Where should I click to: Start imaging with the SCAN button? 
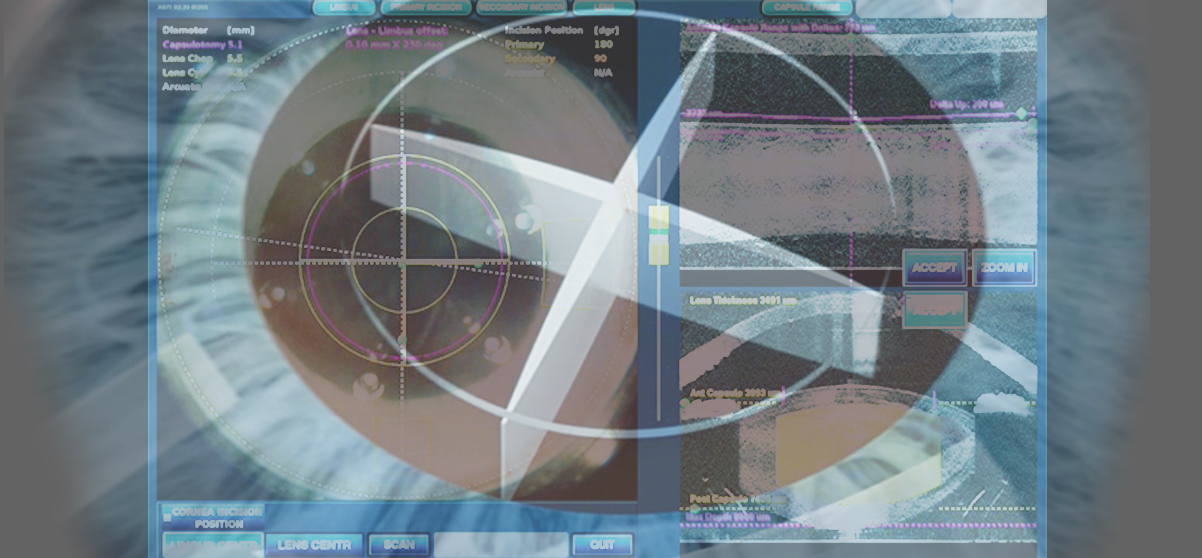[399, 545]
